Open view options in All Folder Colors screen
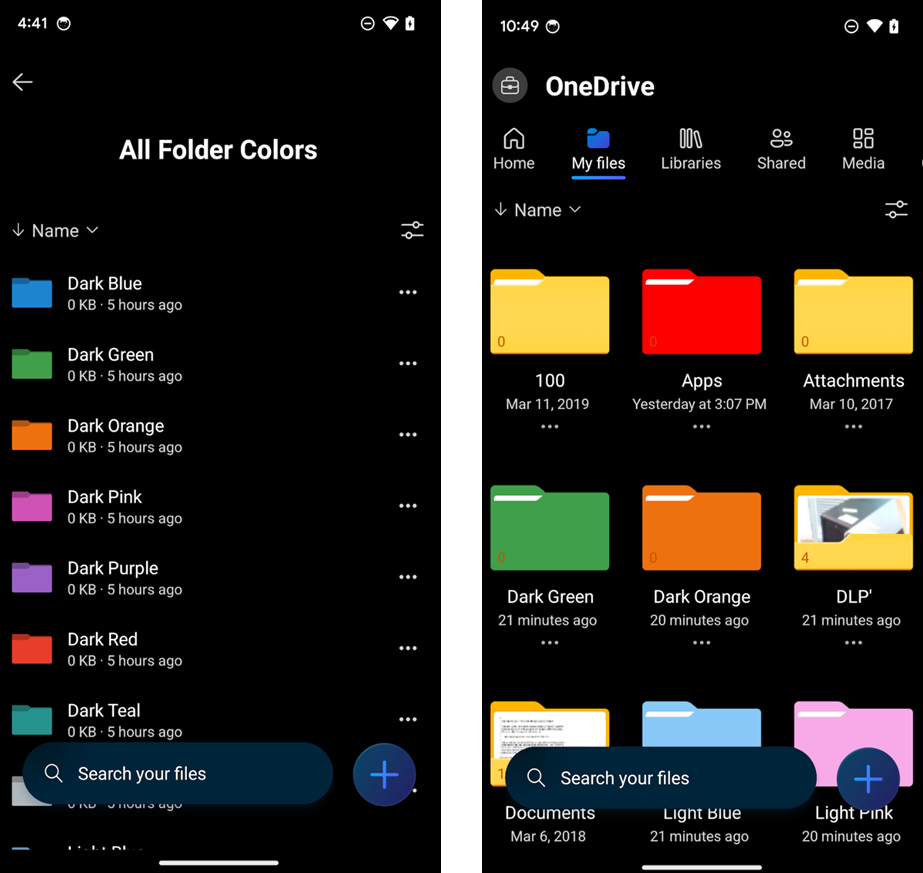This screenshot has height=873, width=923. pyautogui.click(x=412, y=230)
